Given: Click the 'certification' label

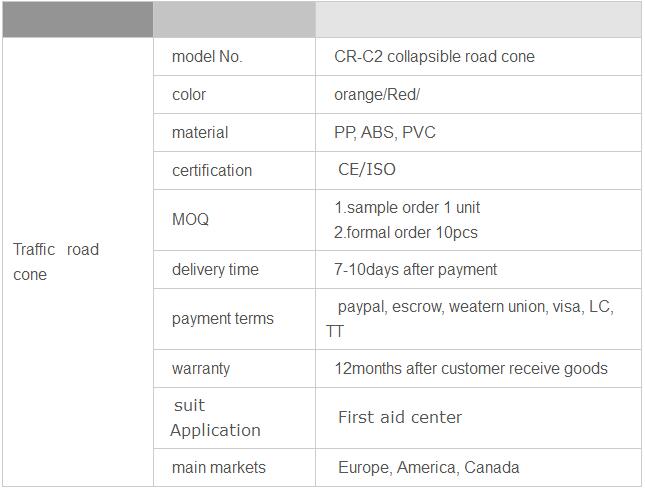Looking at the screenshot, I should (x=212, y=170).
